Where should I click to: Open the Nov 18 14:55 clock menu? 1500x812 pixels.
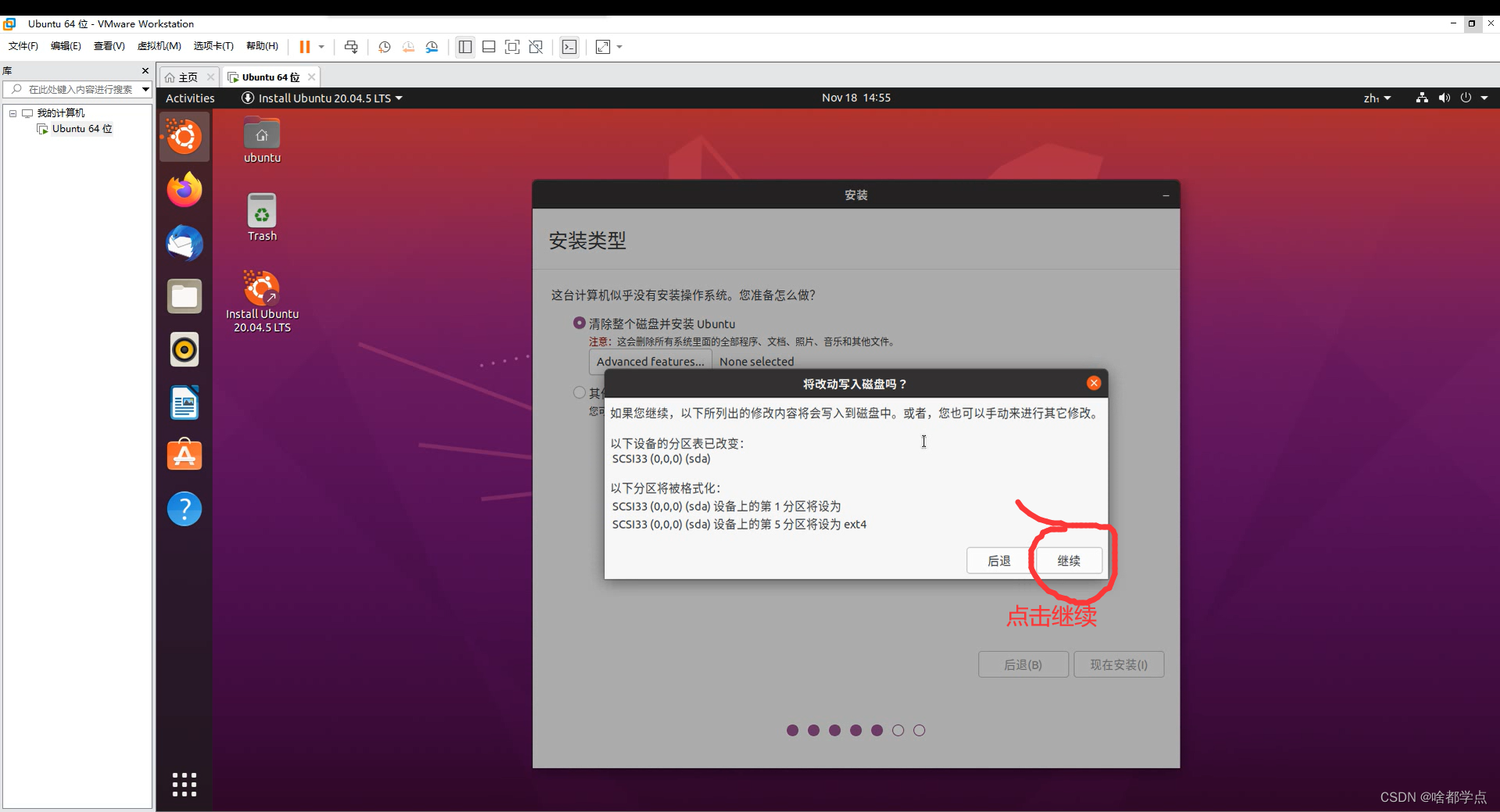[856, 98]
